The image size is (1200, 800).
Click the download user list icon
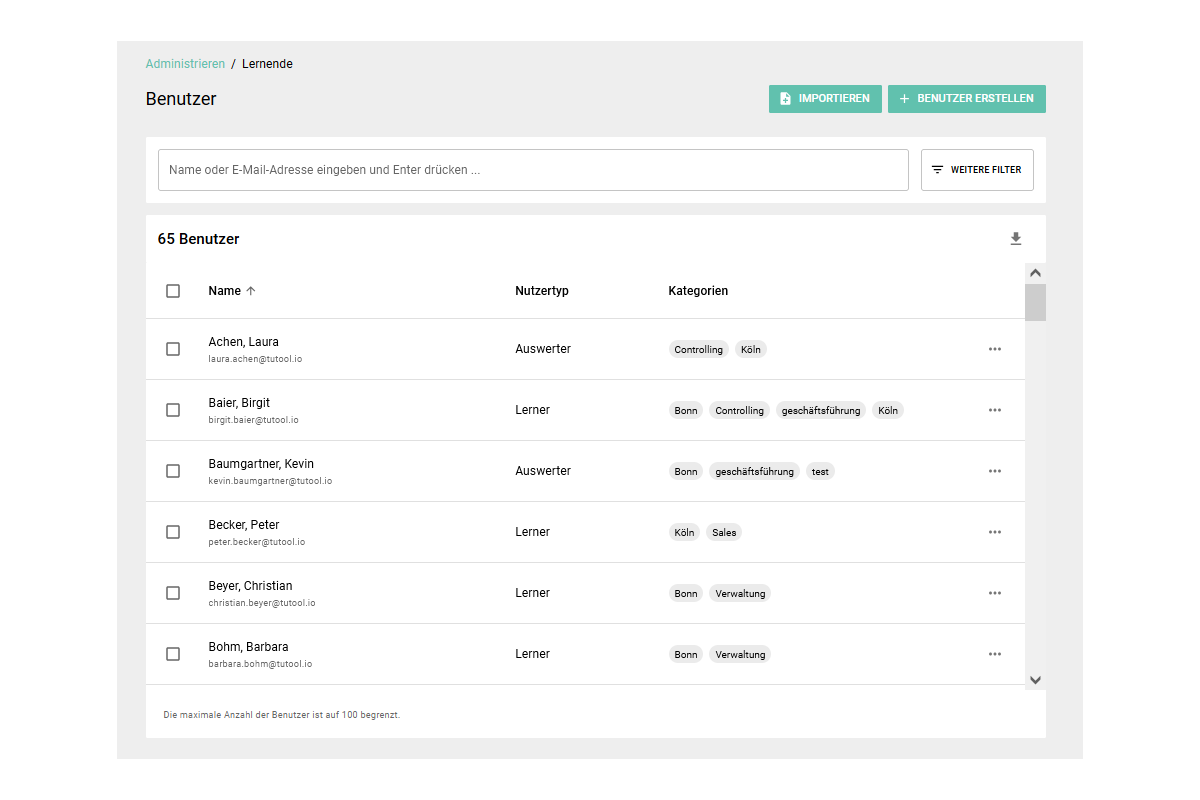1016,239
